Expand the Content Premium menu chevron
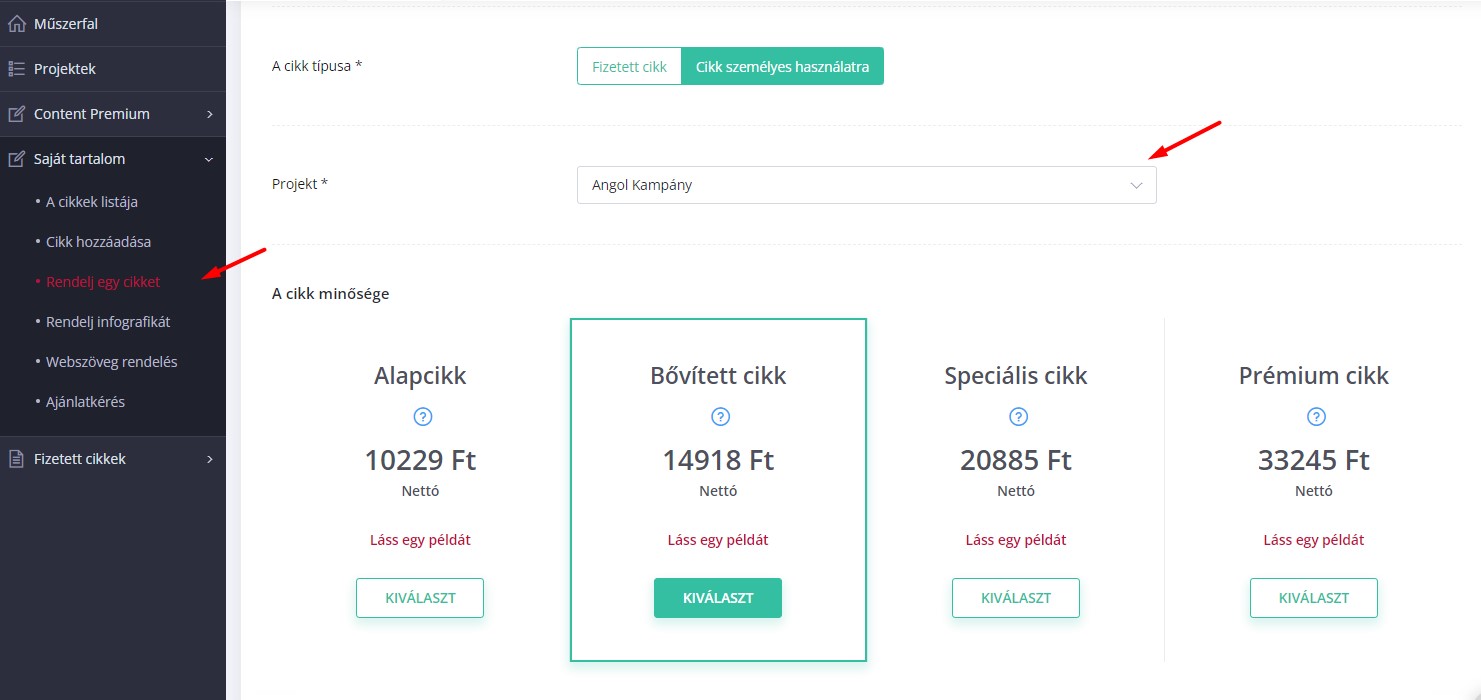The height and width of the screenshot is (700, 1481). click(209, 114)
